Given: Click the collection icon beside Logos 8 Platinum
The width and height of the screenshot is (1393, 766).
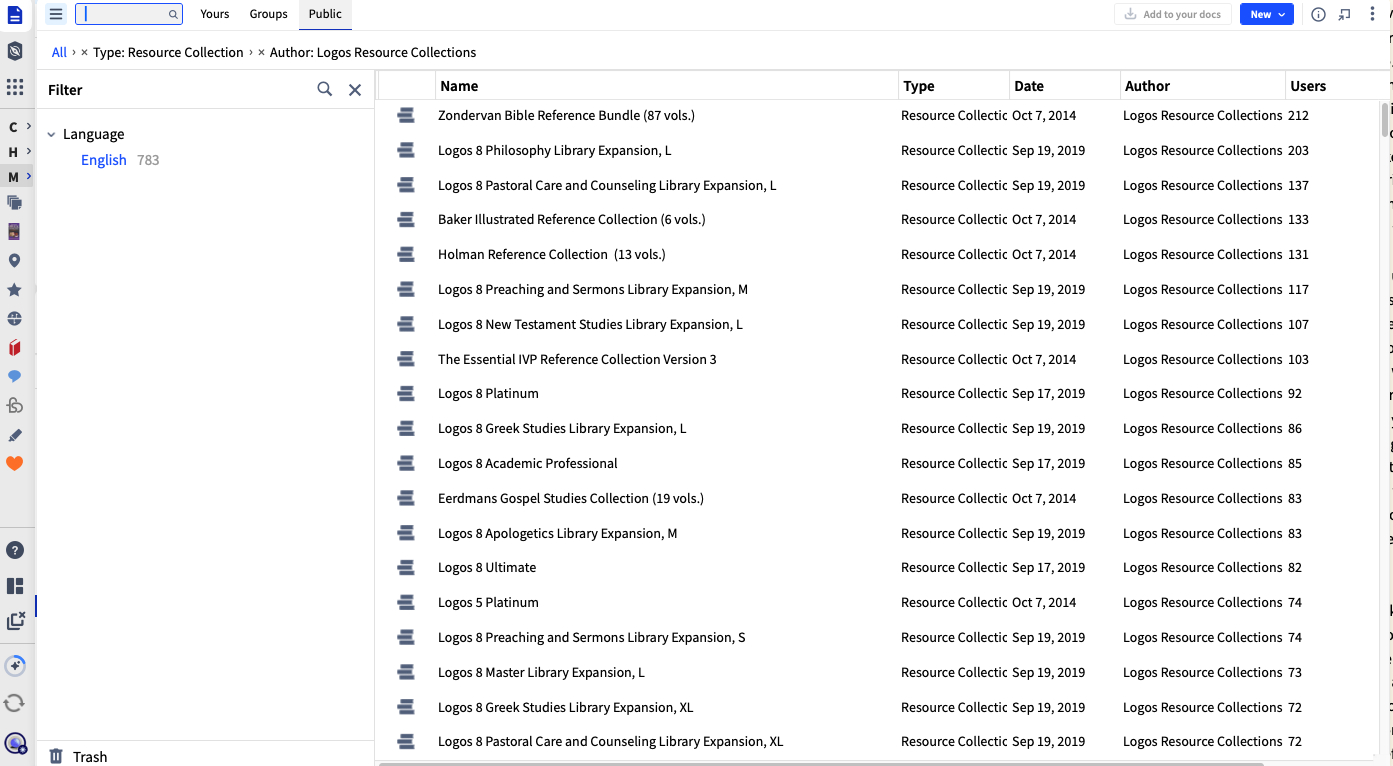Looking at the screenshot, I should pos(406,394).
